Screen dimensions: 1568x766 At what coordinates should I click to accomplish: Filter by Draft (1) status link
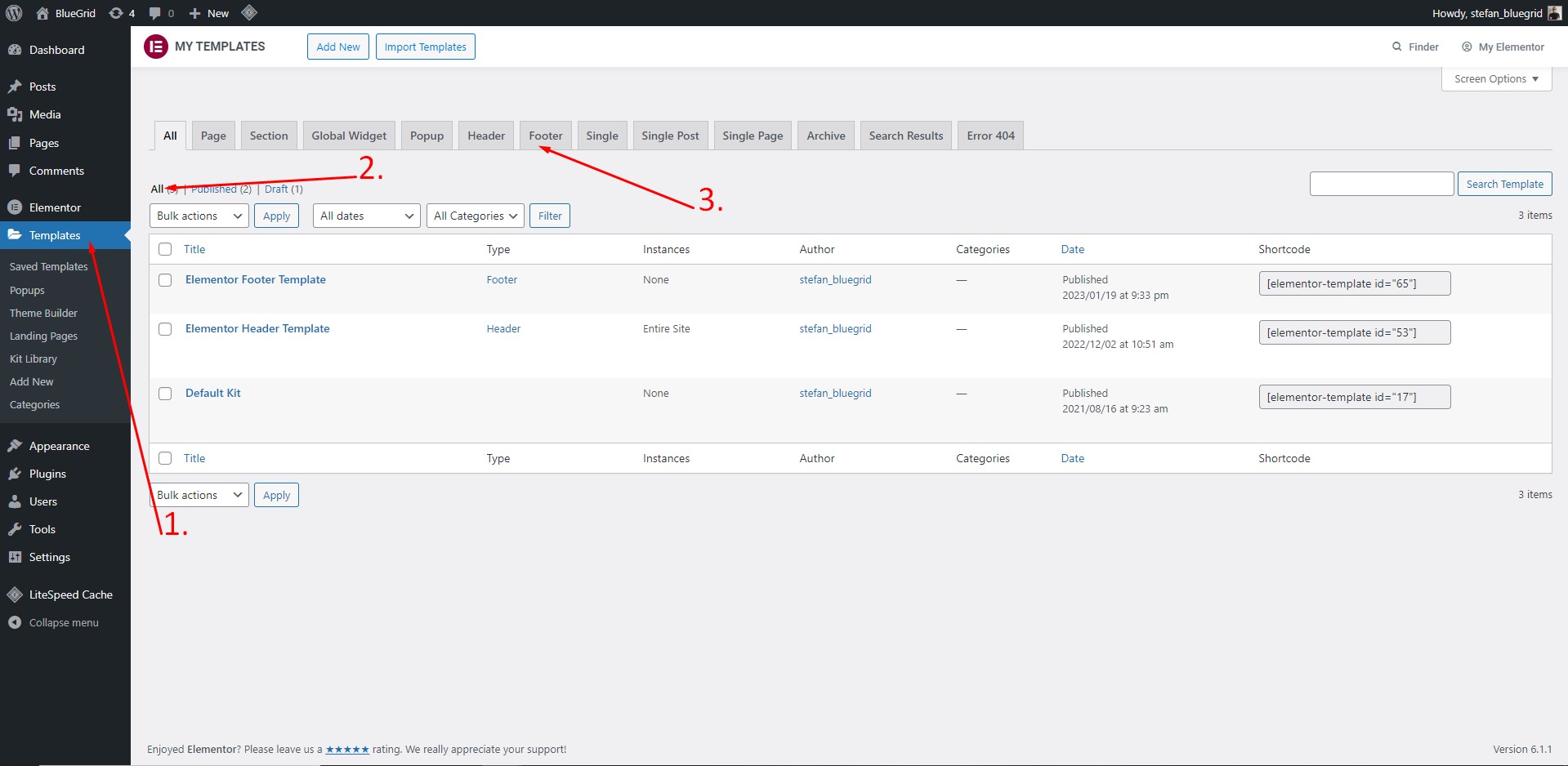[284, 189]
